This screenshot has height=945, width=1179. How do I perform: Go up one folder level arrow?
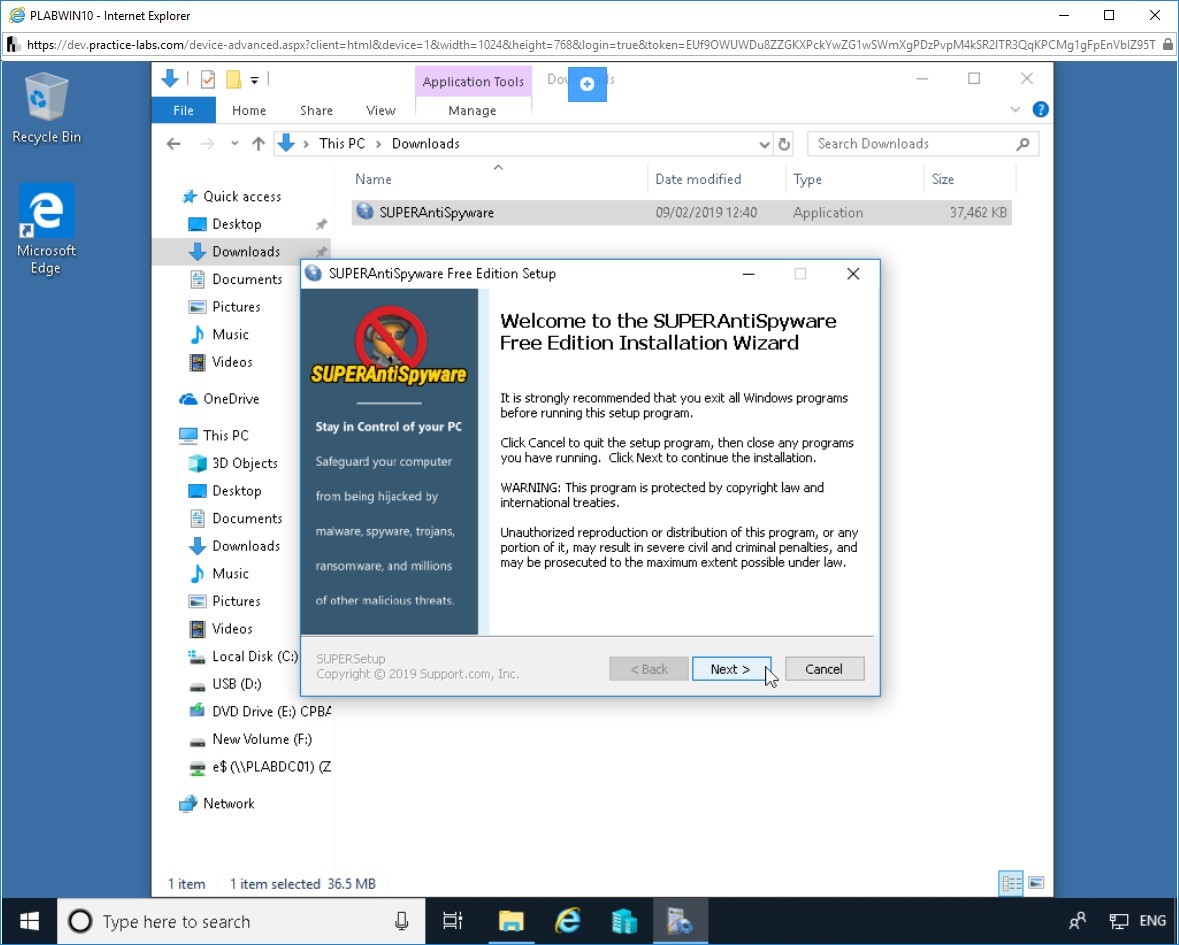coord(258,144)
